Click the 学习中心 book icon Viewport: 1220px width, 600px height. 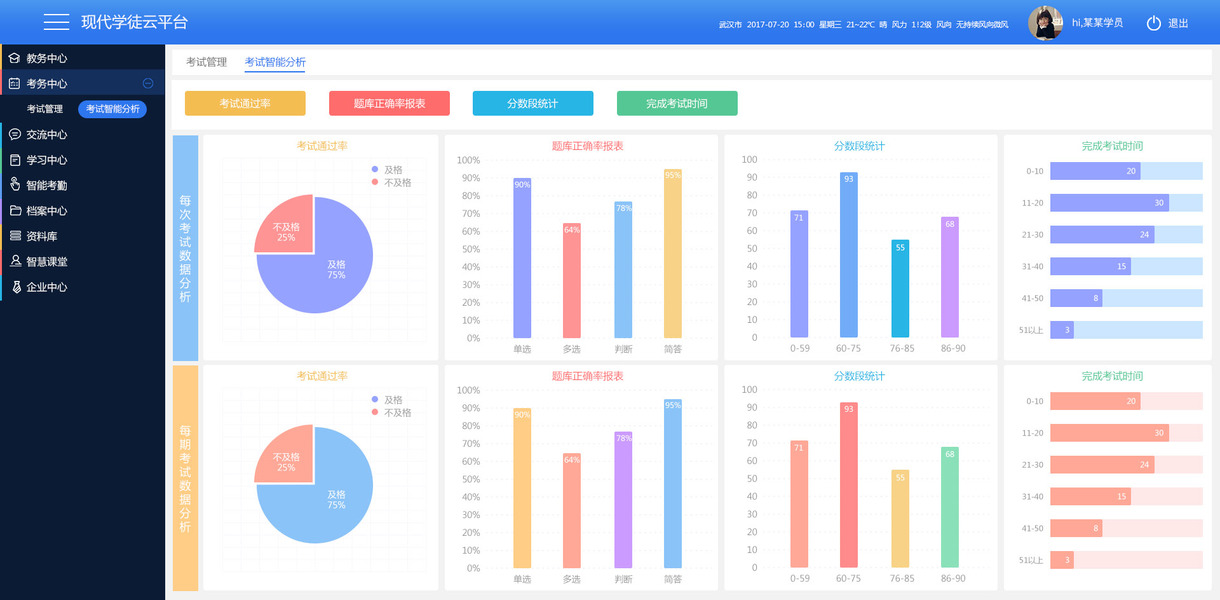pyautogui.click(x=15, y=160)
